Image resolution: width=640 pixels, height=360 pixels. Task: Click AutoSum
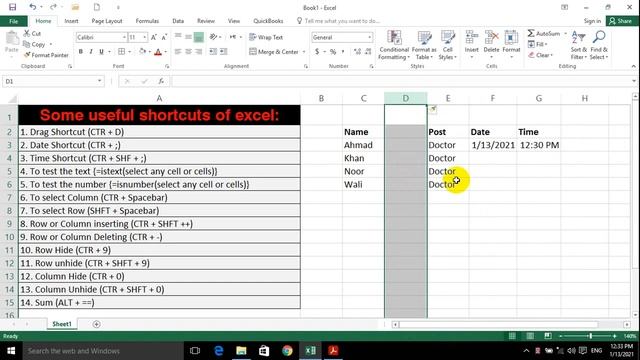(x=544, y=33)
